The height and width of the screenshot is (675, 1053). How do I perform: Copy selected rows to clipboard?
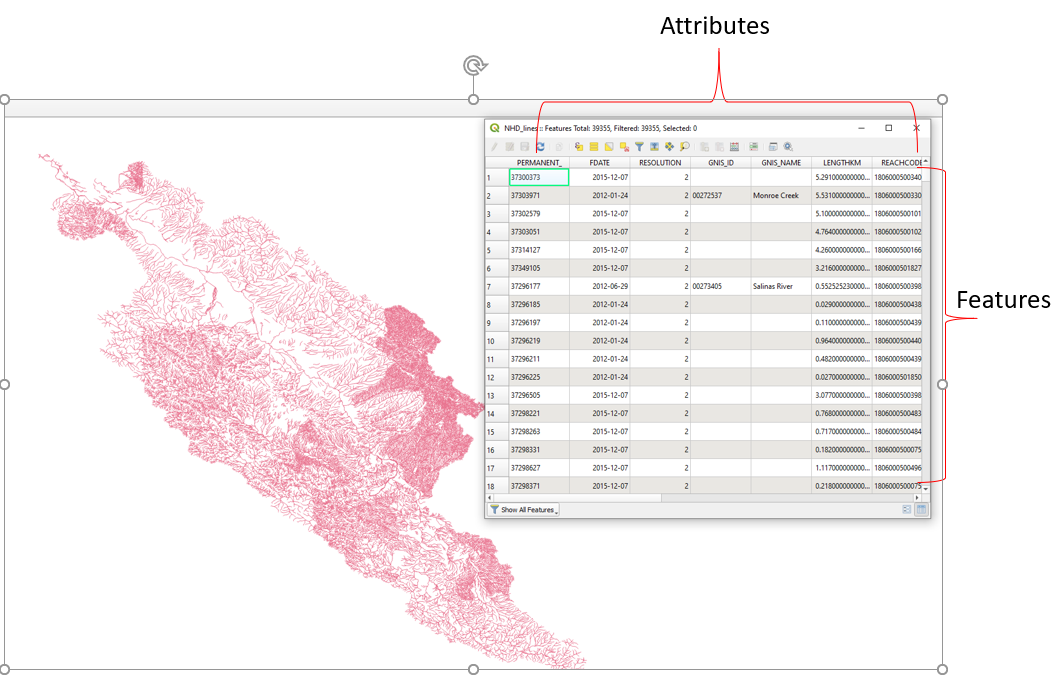coord(704,147)
